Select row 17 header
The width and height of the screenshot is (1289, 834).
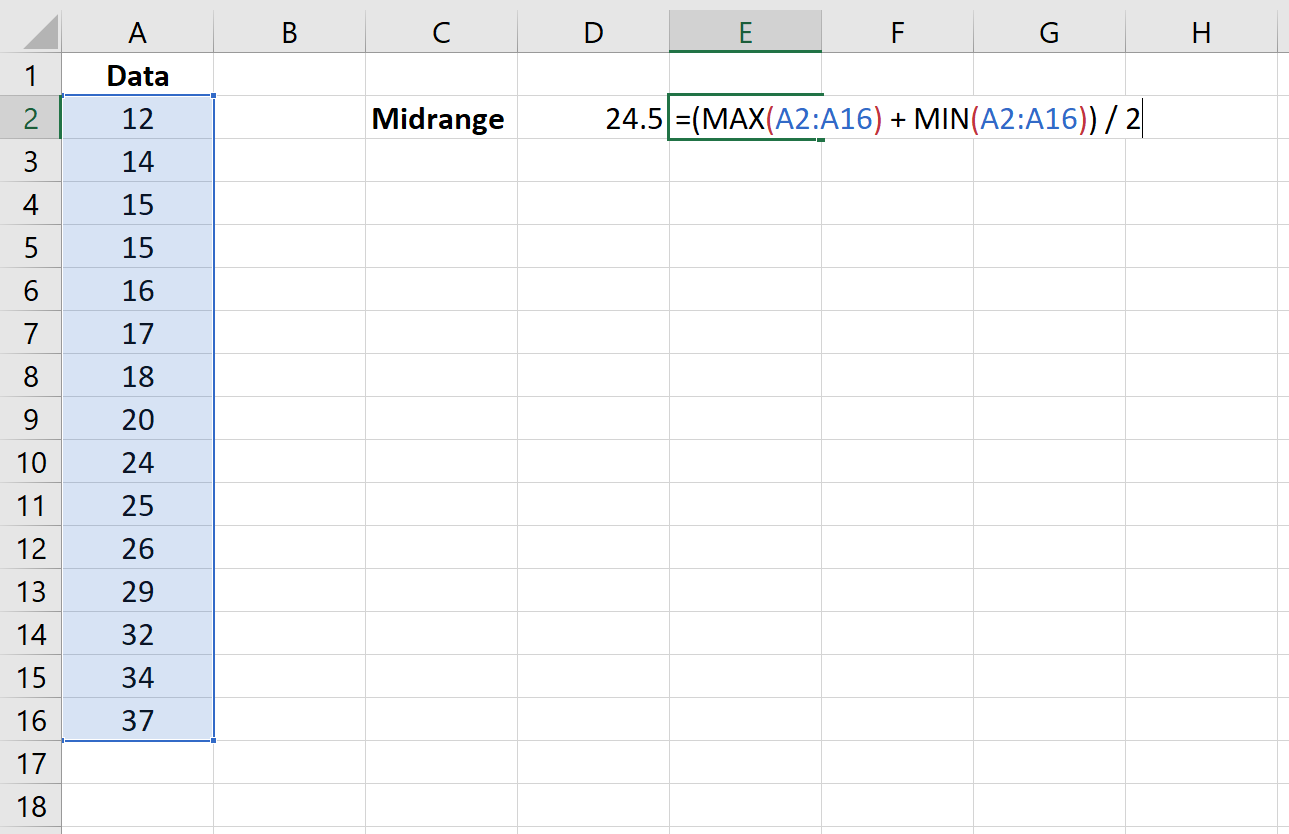tap(31, 763)
